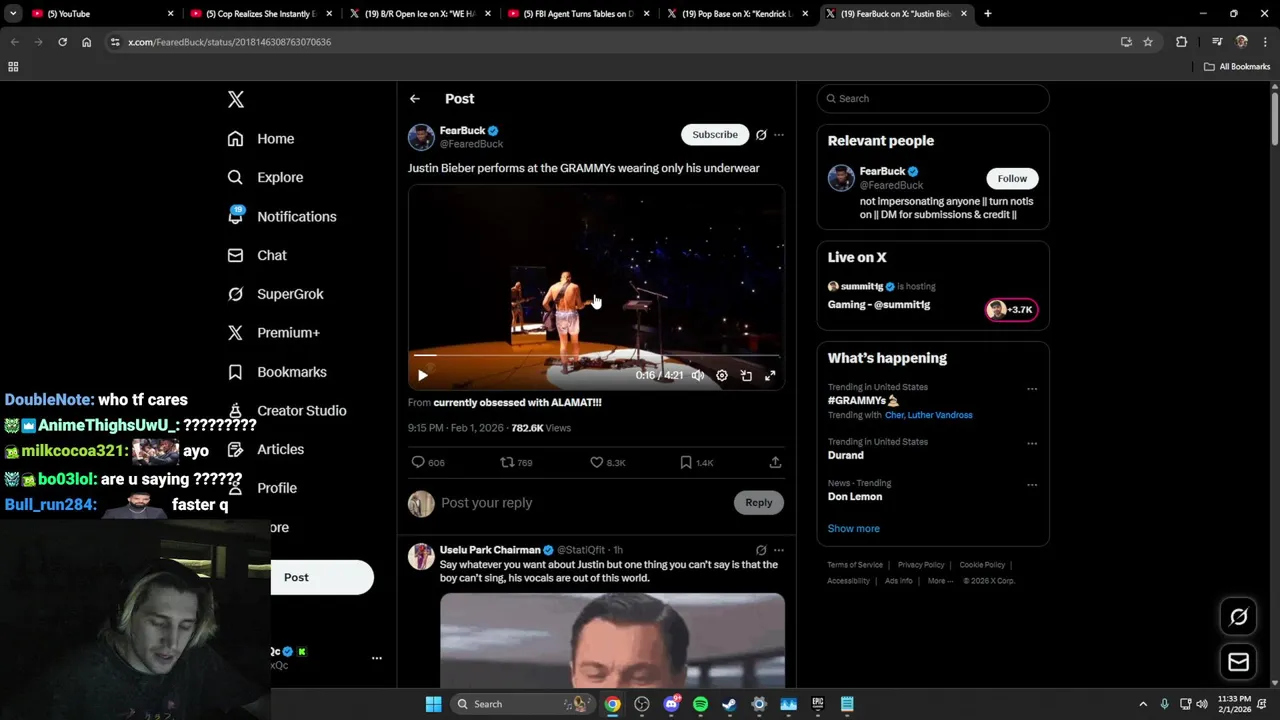Click the Subscribe button on FearBuck's post
The width and height of the screenshot is (1280, 720).
pos(715,134)
